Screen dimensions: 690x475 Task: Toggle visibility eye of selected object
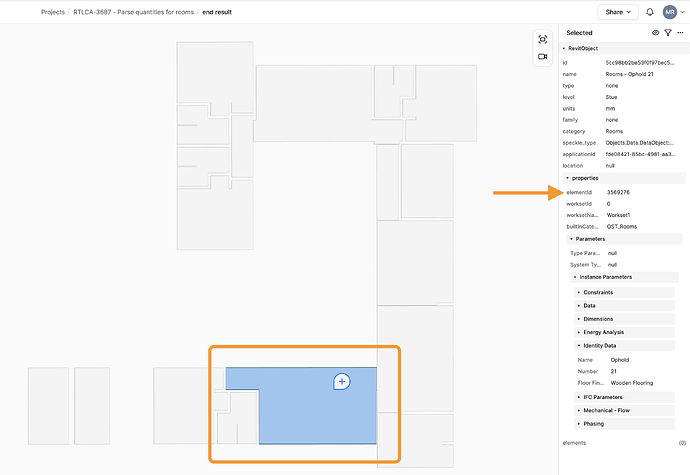point(655,33)
